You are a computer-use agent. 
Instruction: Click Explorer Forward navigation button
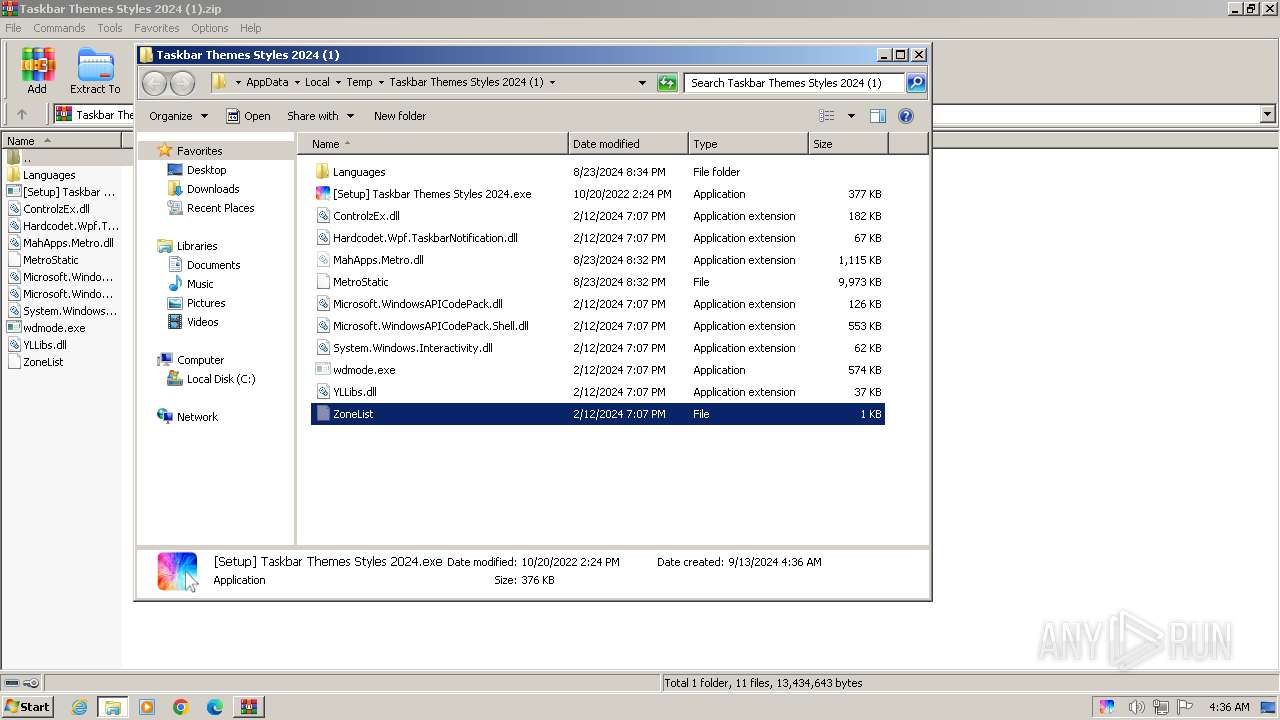click(182, 83)
